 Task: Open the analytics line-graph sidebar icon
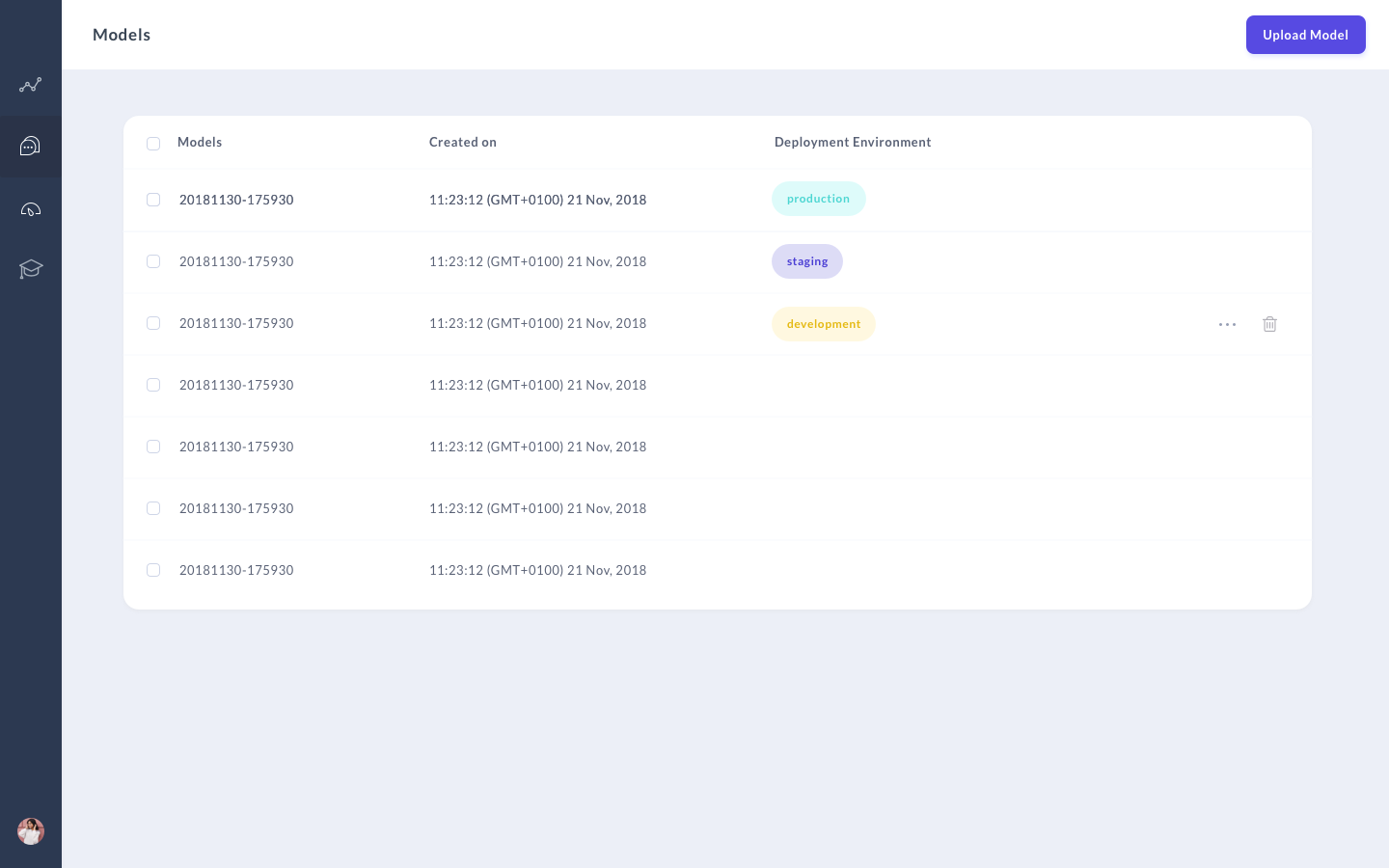tap(30, 85)
